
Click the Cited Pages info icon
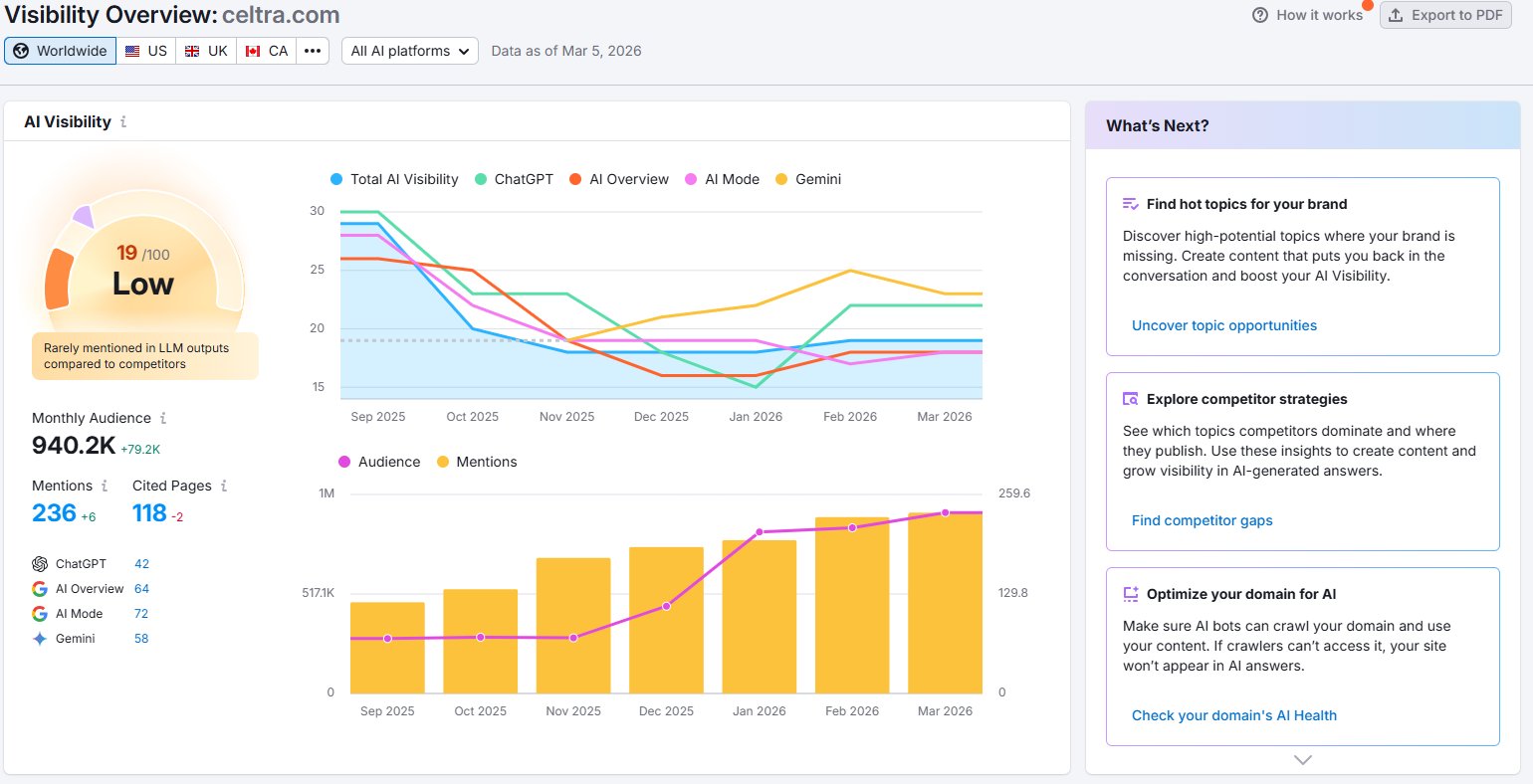pos(224,486)
